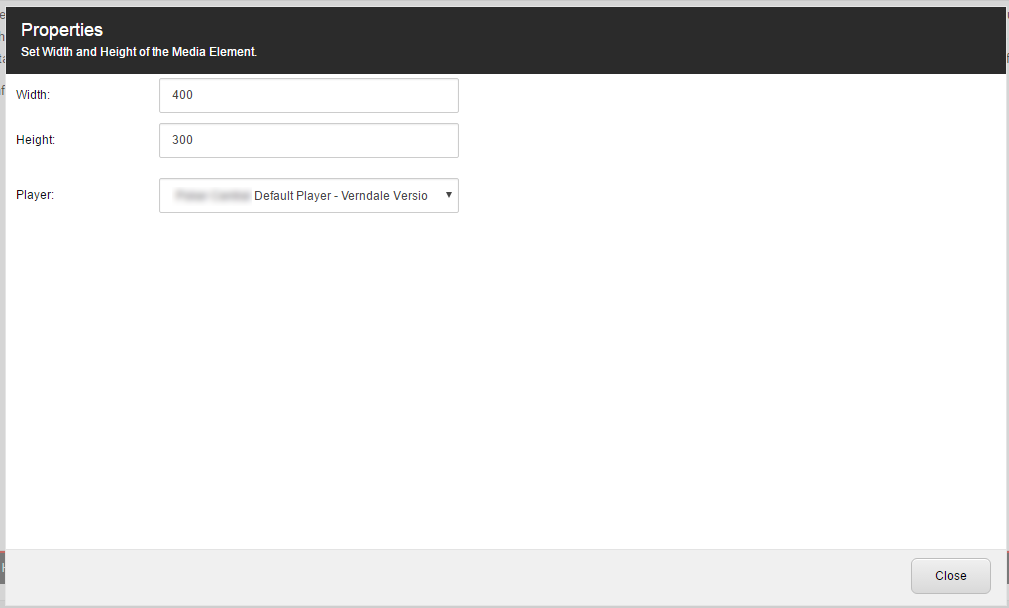Click the blurred prefix in Player selection
Viewport: 1009px width, 608px height.
pyautogui.click(x=212, y=196)
